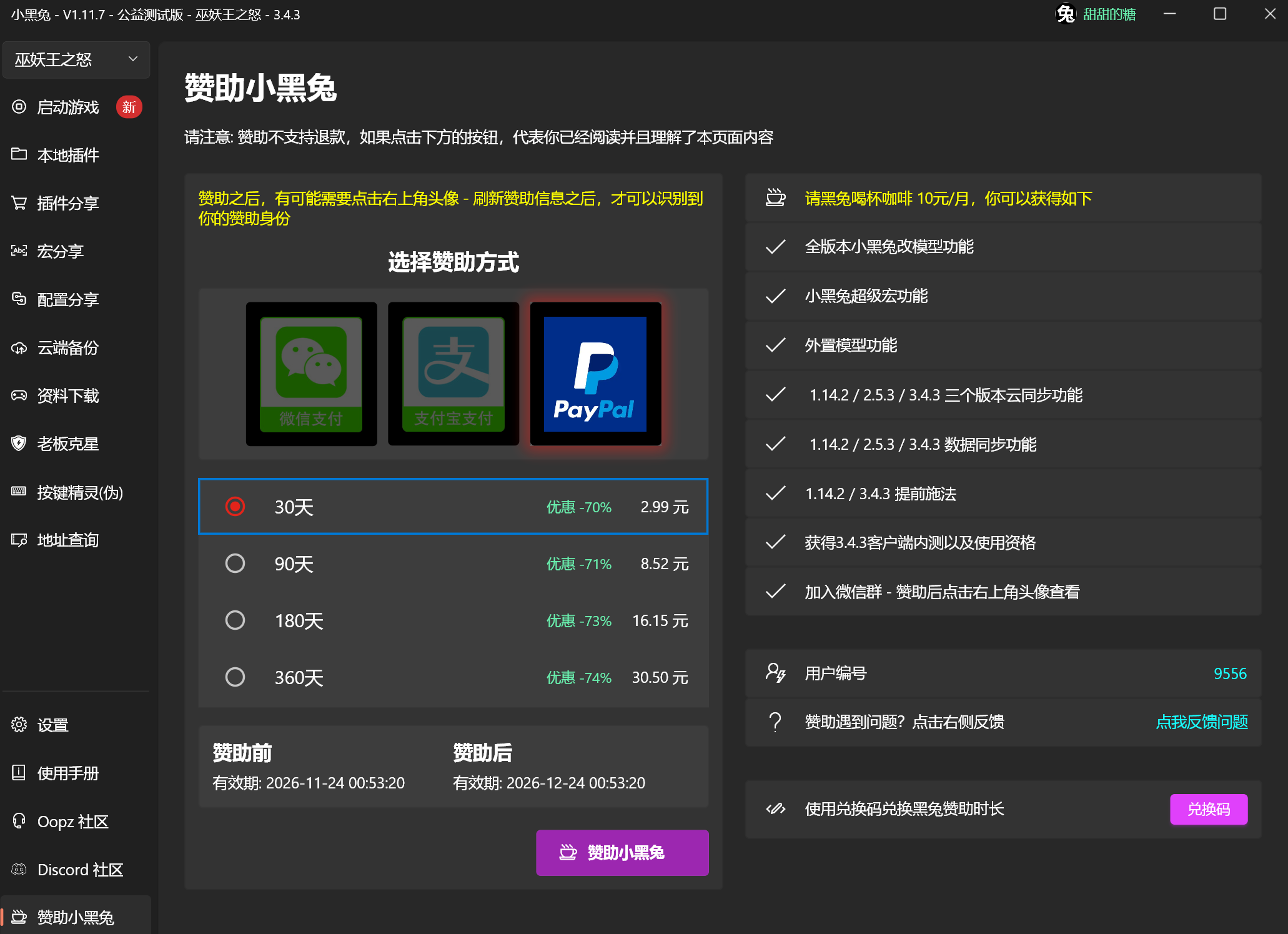Click the checkmark beside 外置模型功能
The height and width of the screenshot is (934, 1288).
point(776,345)
